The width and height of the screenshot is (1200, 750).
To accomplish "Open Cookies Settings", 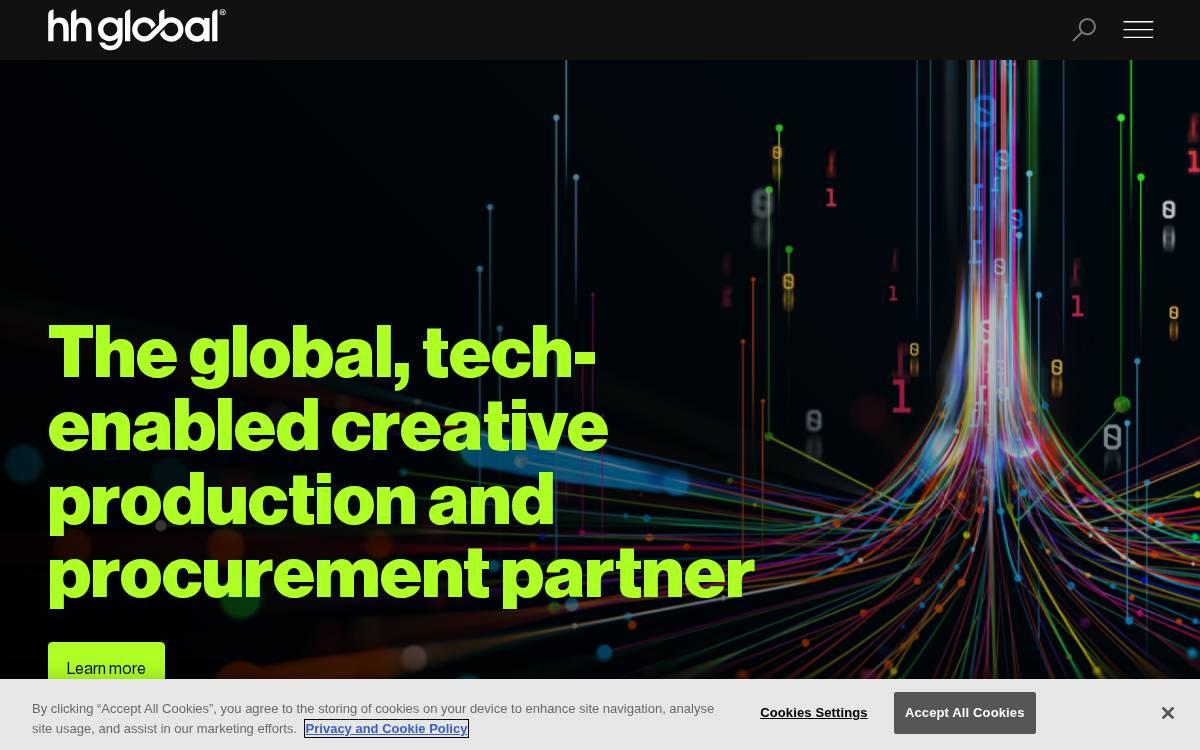I will coord(813,713).
